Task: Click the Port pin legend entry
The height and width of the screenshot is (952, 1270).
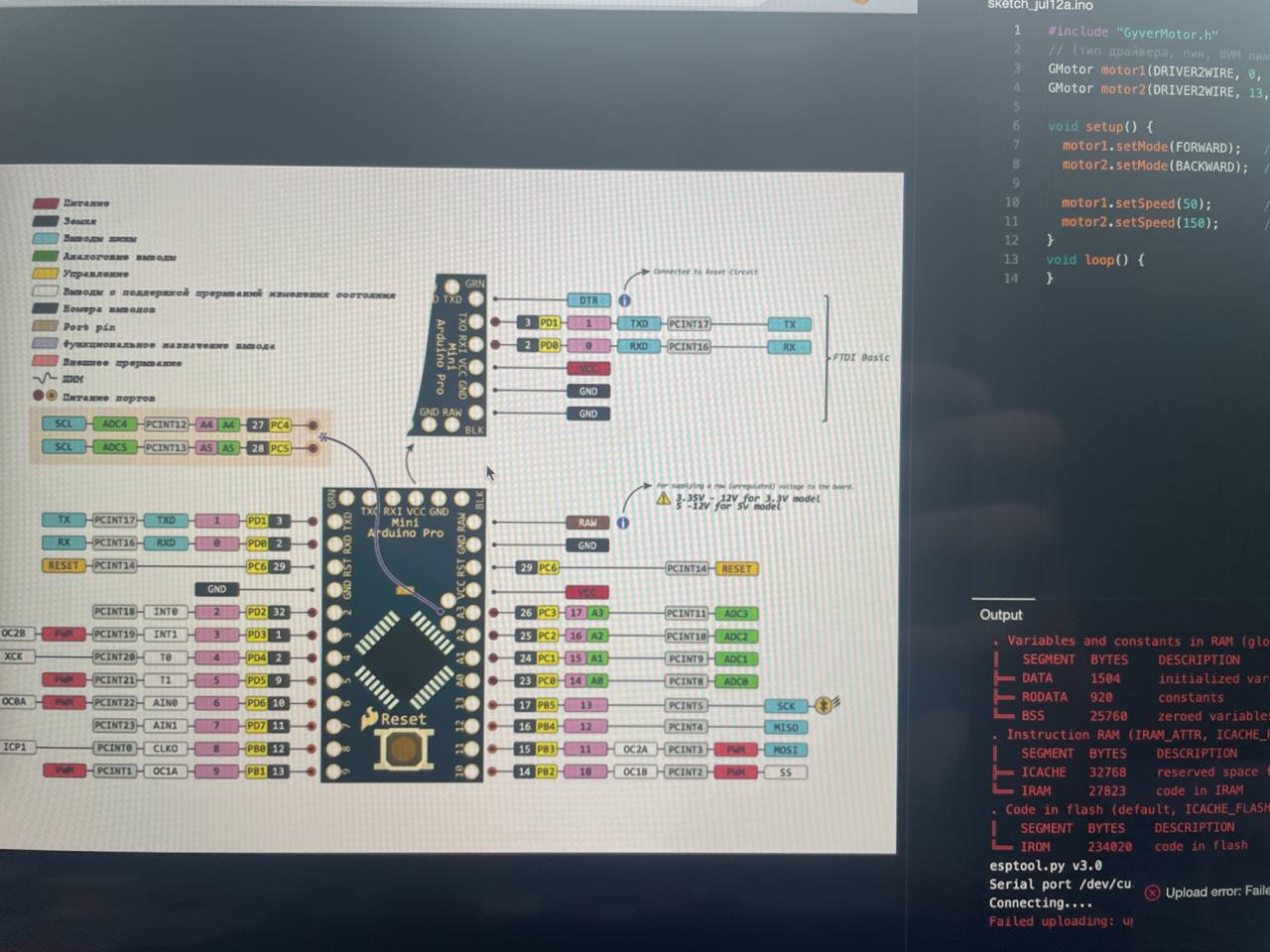Action: tap(89, 326)
